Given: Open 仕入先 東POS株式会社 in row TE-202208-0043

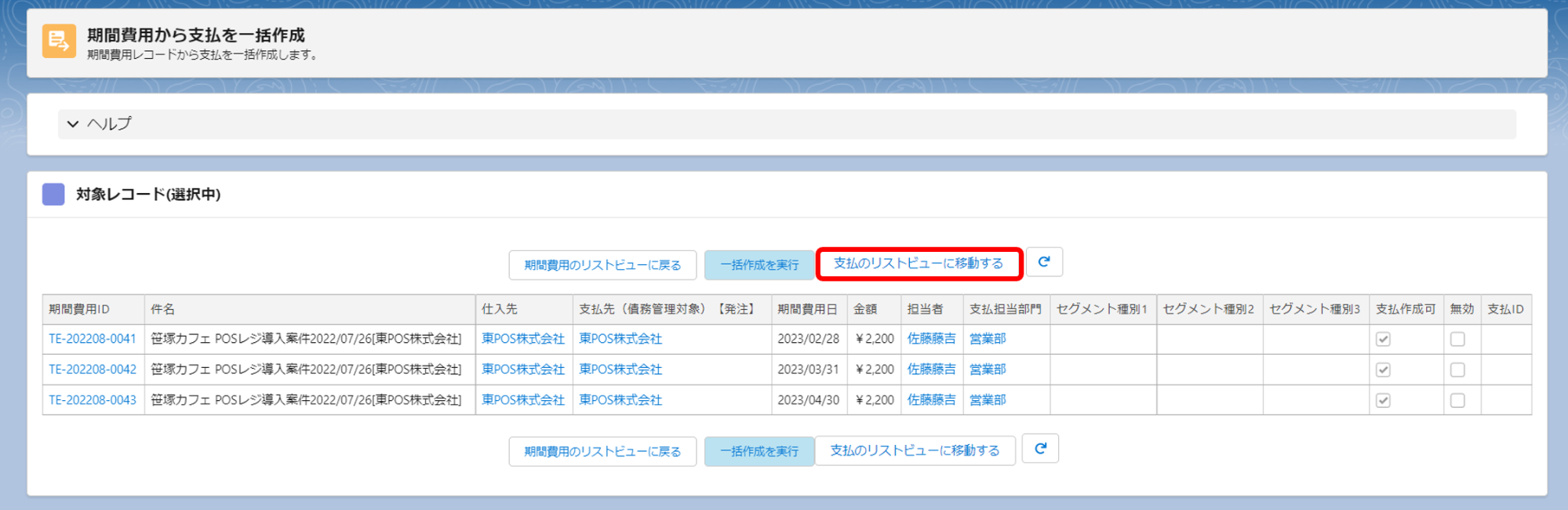Looking at the screenshot, I should pyautogui.click(x=523, y=400).
